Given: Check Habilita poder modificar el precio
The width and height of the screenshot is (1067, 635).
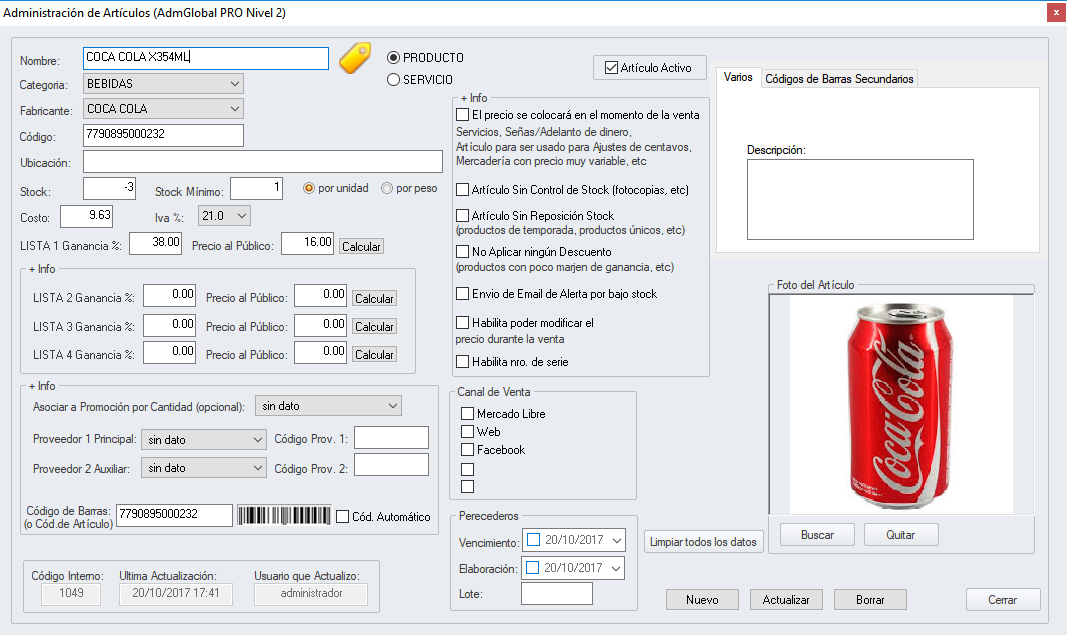Looking at the screenshot, I should pyautogui.click(x=463, y=322).
